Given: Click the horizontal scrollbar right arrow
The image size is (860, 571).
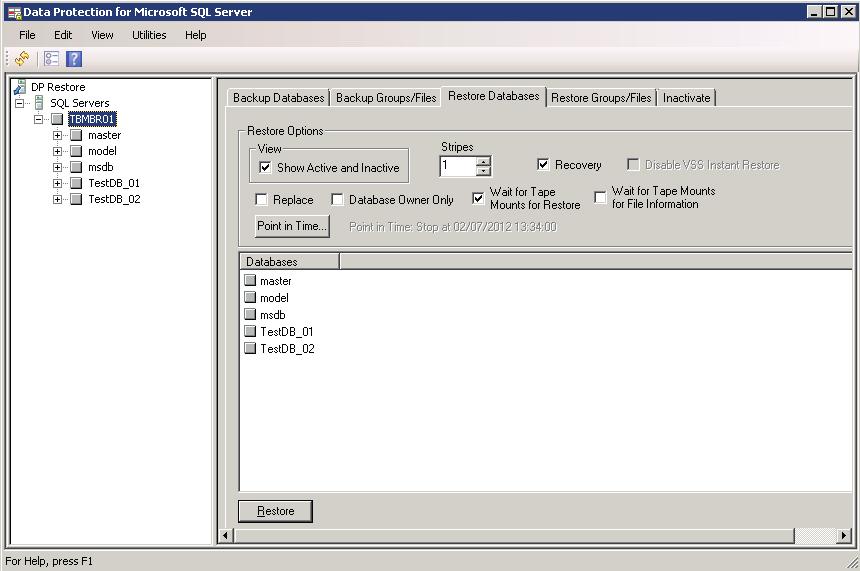Looking at the screenshot, I should [844, 535].
